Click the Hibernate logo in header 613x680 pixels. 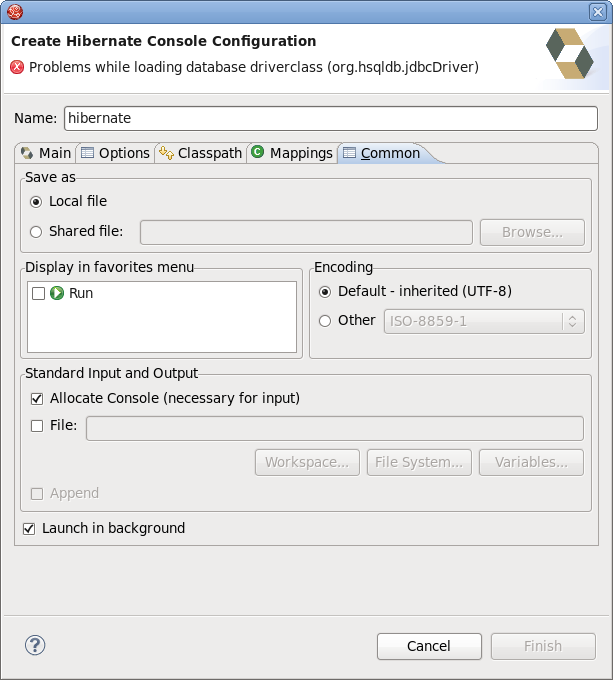(569, 53)
